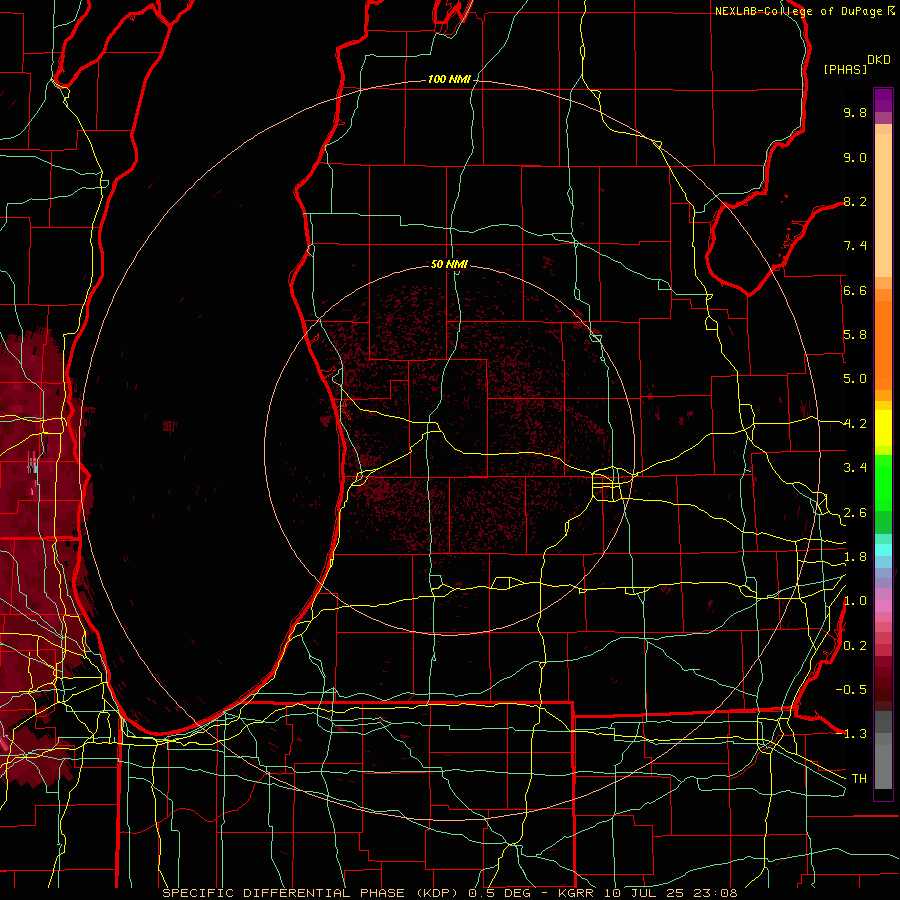Click the [PHAS] label near the legend
Viewport: 900px width, 900px height.
click(845, 70)
